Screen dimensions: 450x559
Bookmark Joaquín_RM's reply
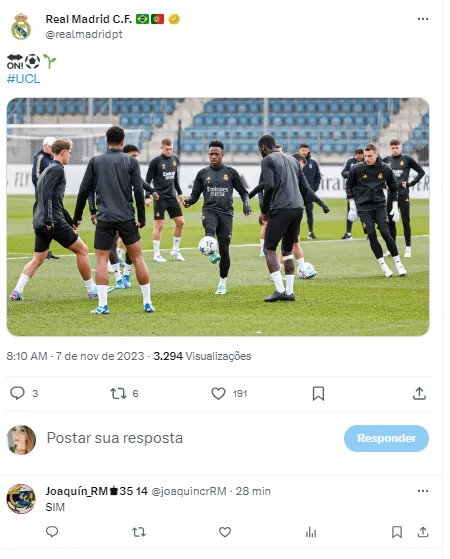[x=397, y=532]
